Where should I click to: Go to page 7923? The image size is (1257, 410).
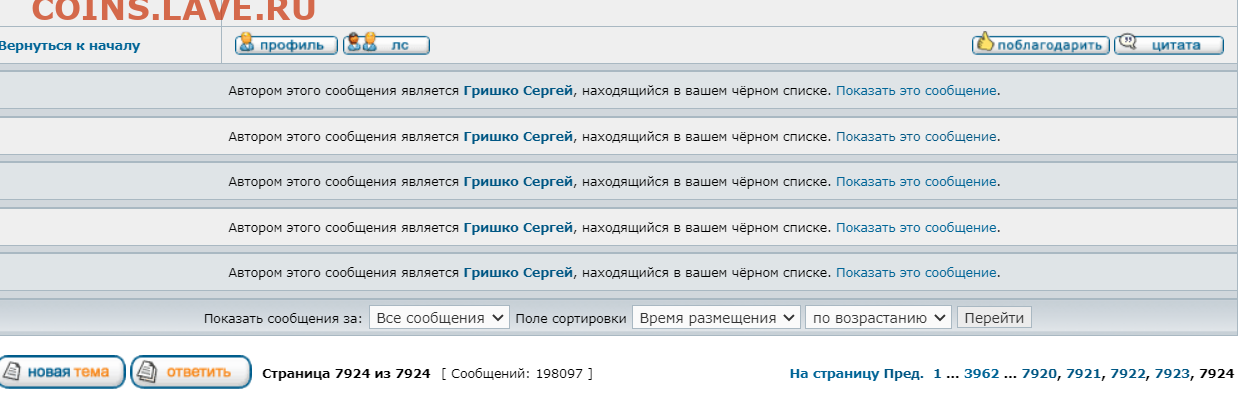[1172, 374]
